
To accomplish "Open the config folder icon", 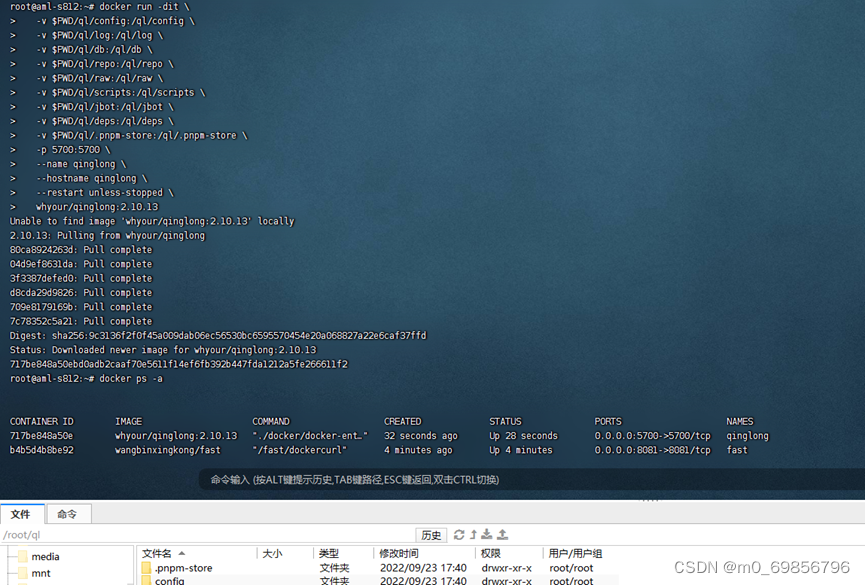I will 145,580.
